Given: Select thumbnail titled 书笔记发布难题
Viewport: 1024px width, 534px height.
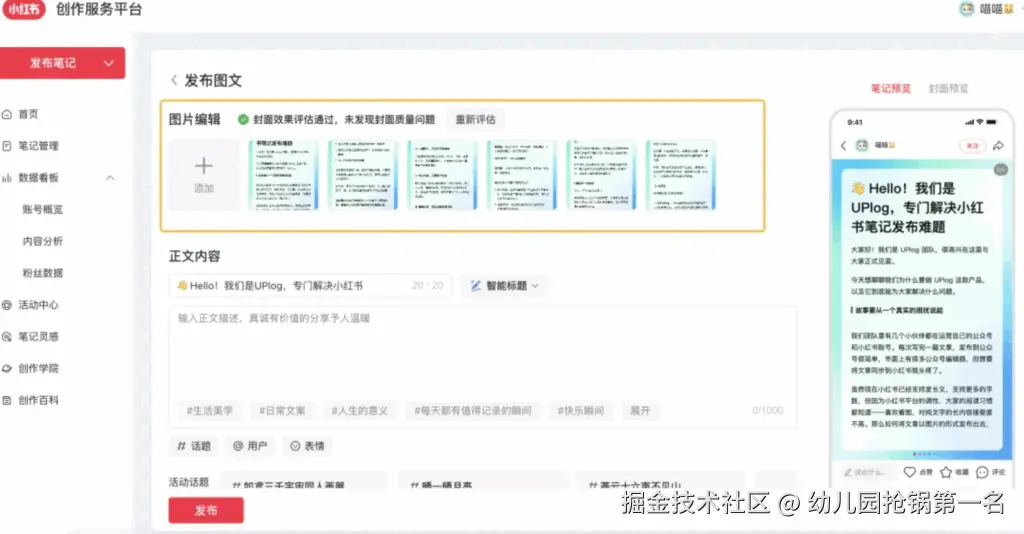Looking at the screenshot, I should pyautogui.click(x=283, y=175).
